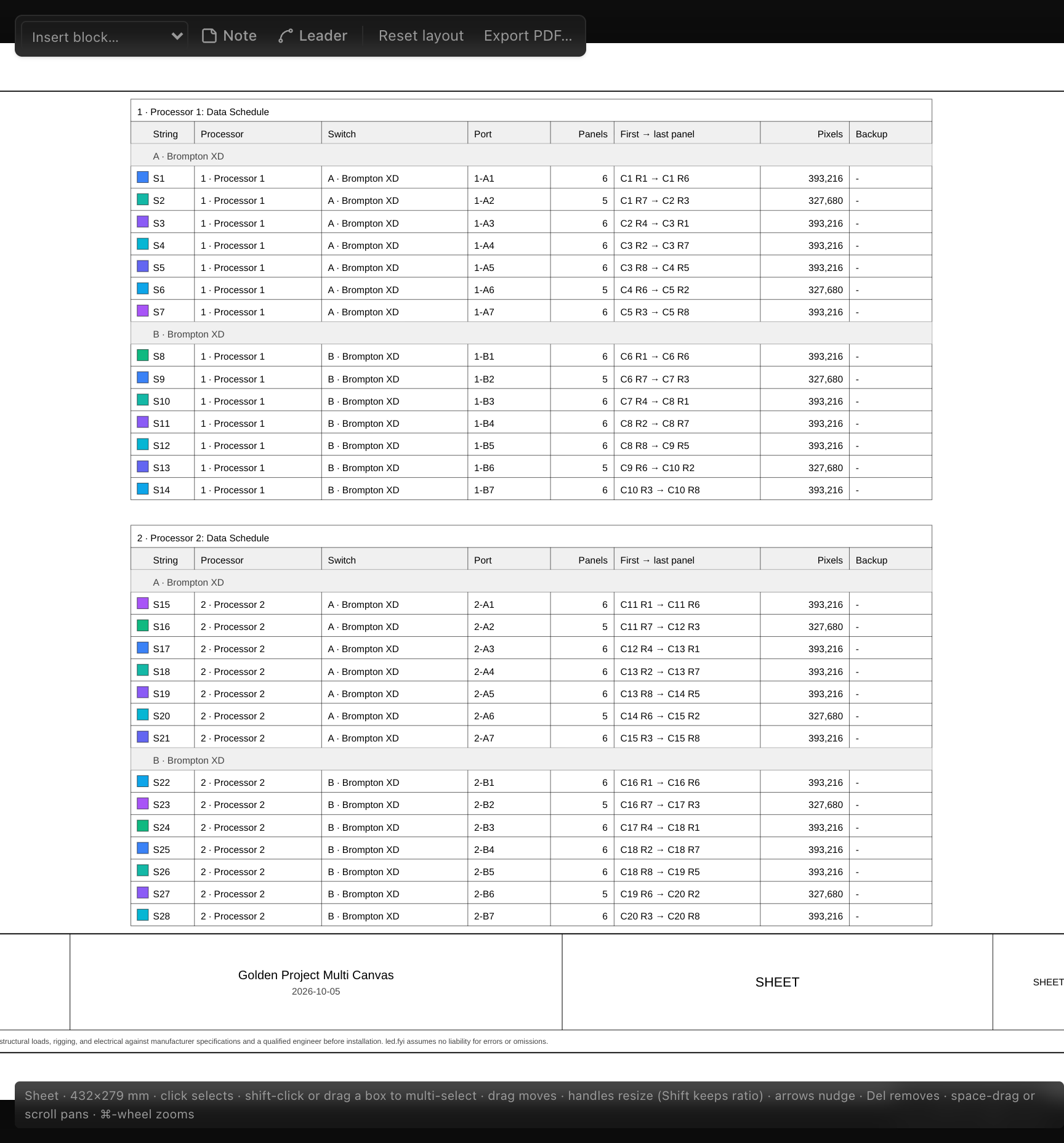Viewport: 1064px width, 1143px height.
Task: Click panel range 'C6 R1 → C6 R6'
Action: (655, 357)
